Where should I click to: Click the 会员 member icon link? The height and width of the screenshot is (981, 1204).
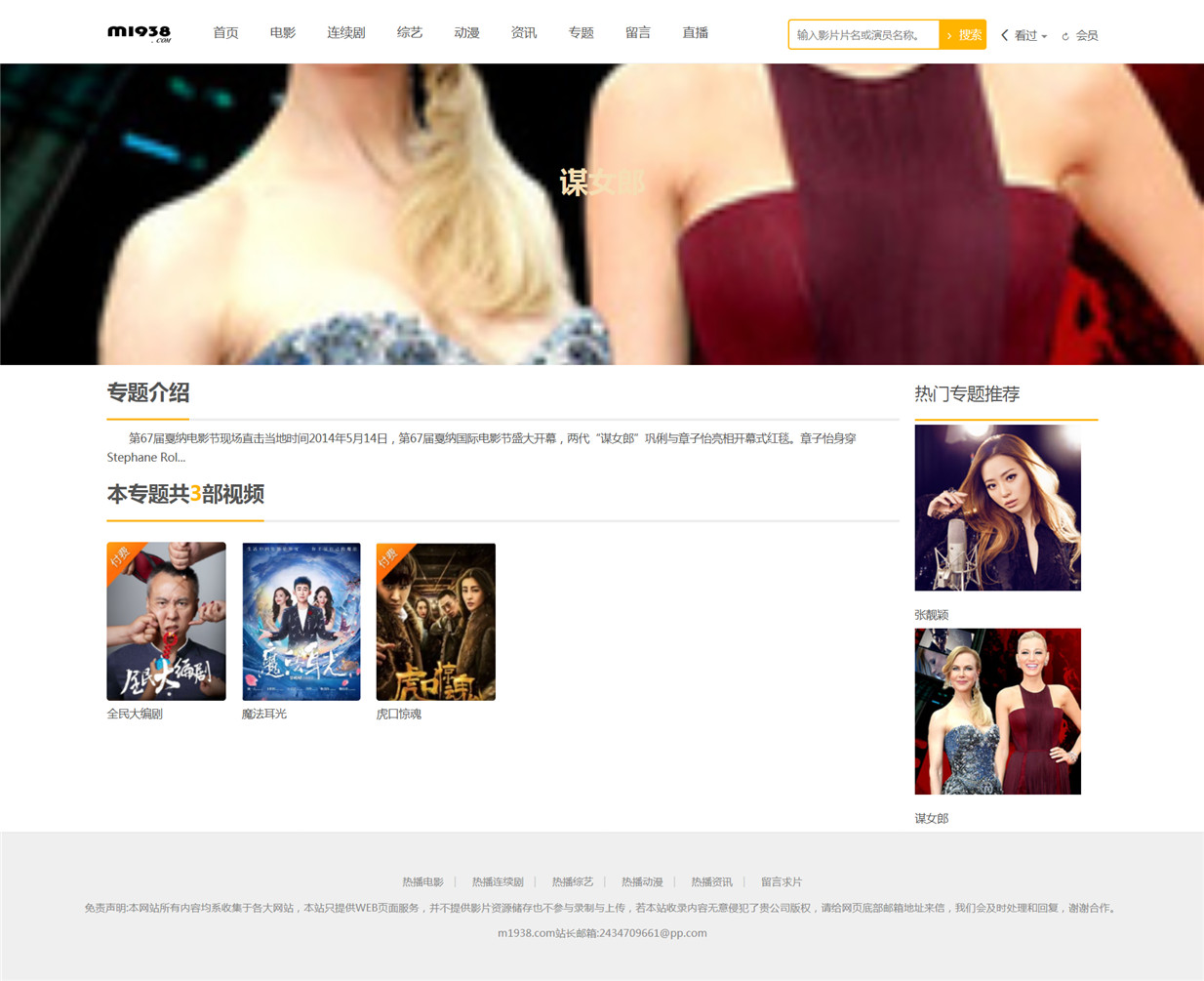click(1080, 35)
